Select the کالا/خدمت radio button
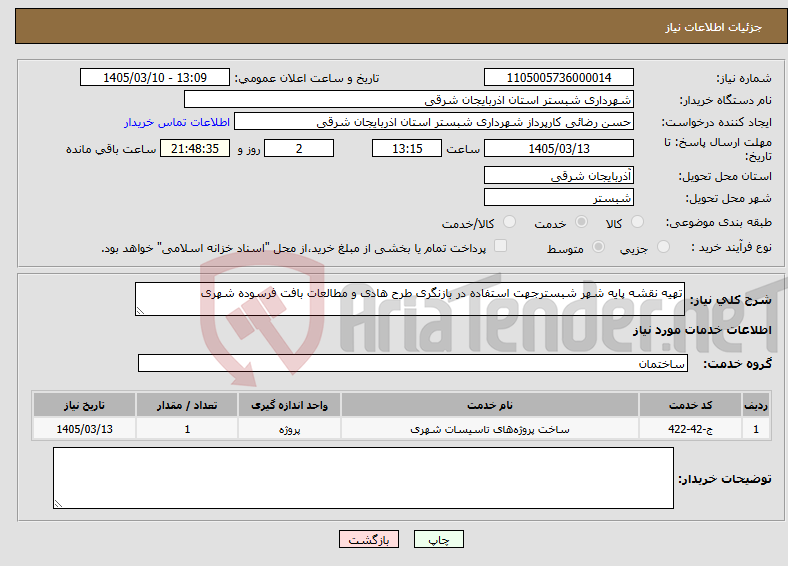Image resolution: width=788 pixels, height=566 pixels. pos(510,222)
